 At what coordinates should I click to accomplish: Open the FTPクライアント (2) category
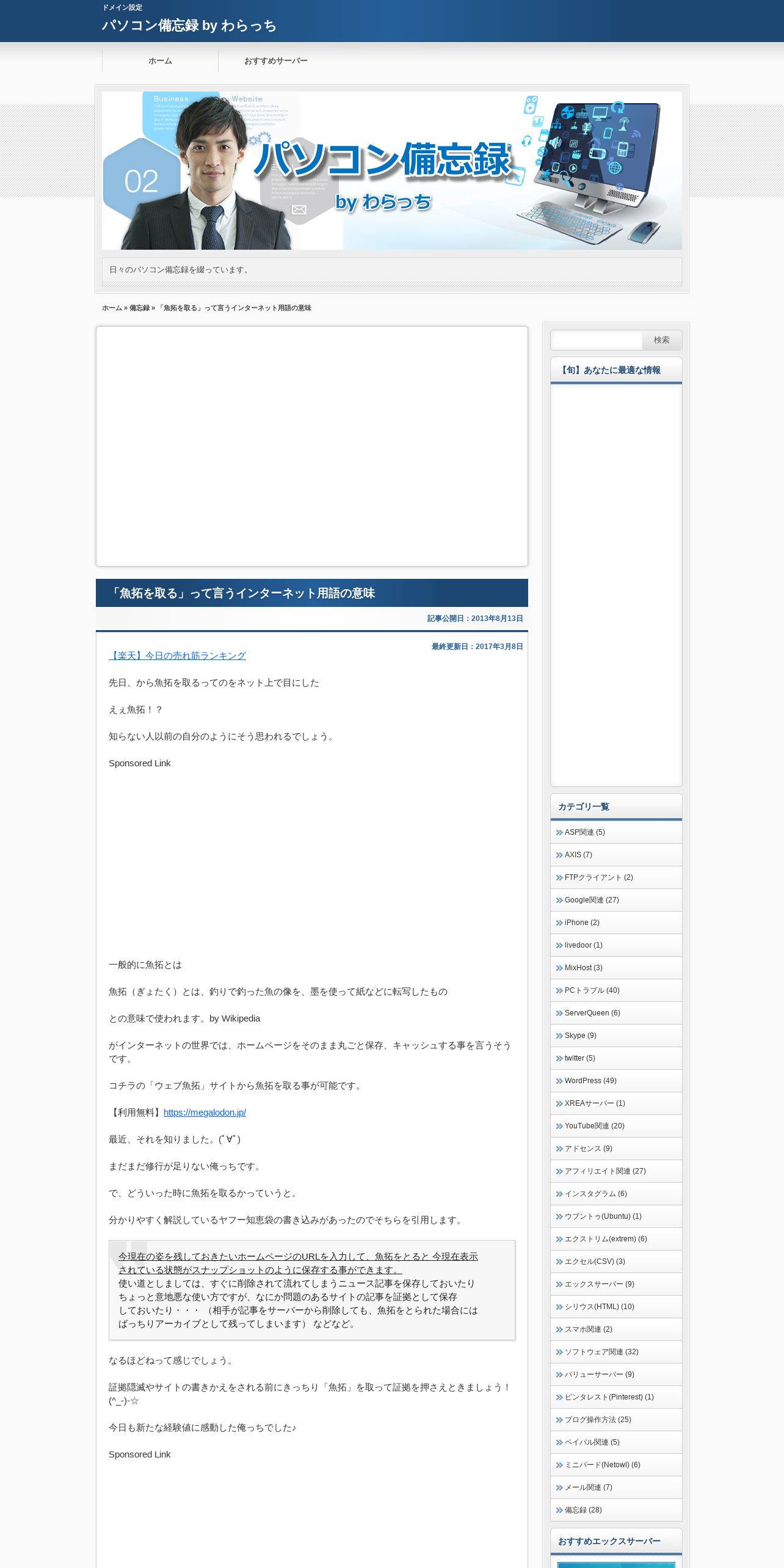[x=616, y=877]
